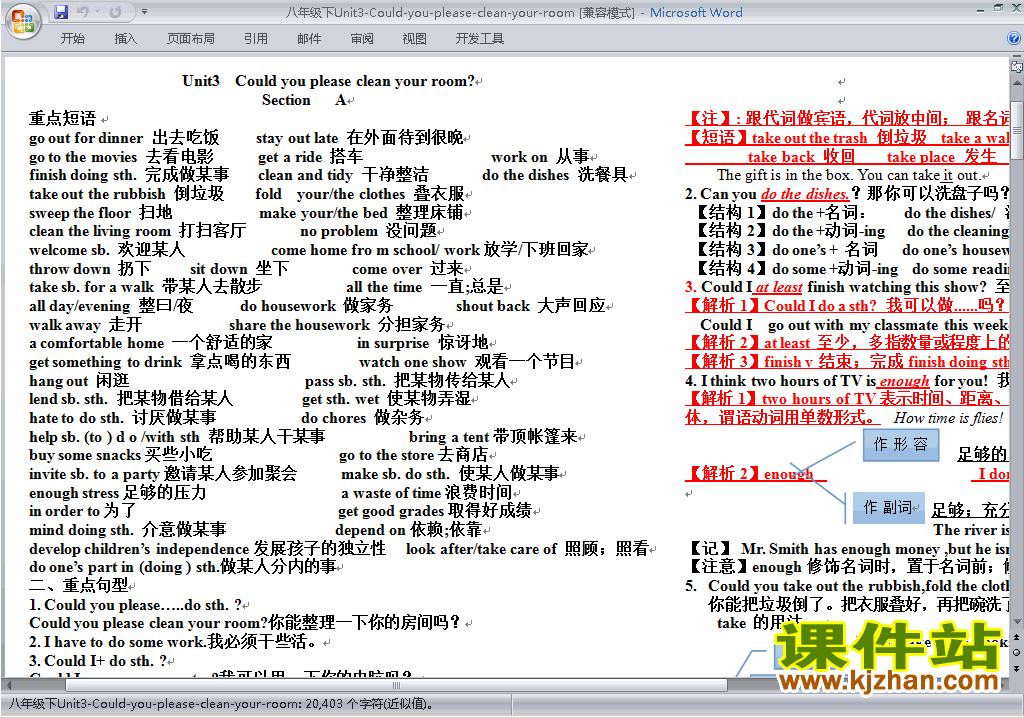
Task: Click the red underlined 'at least' text
Action: tap(778, 287)
